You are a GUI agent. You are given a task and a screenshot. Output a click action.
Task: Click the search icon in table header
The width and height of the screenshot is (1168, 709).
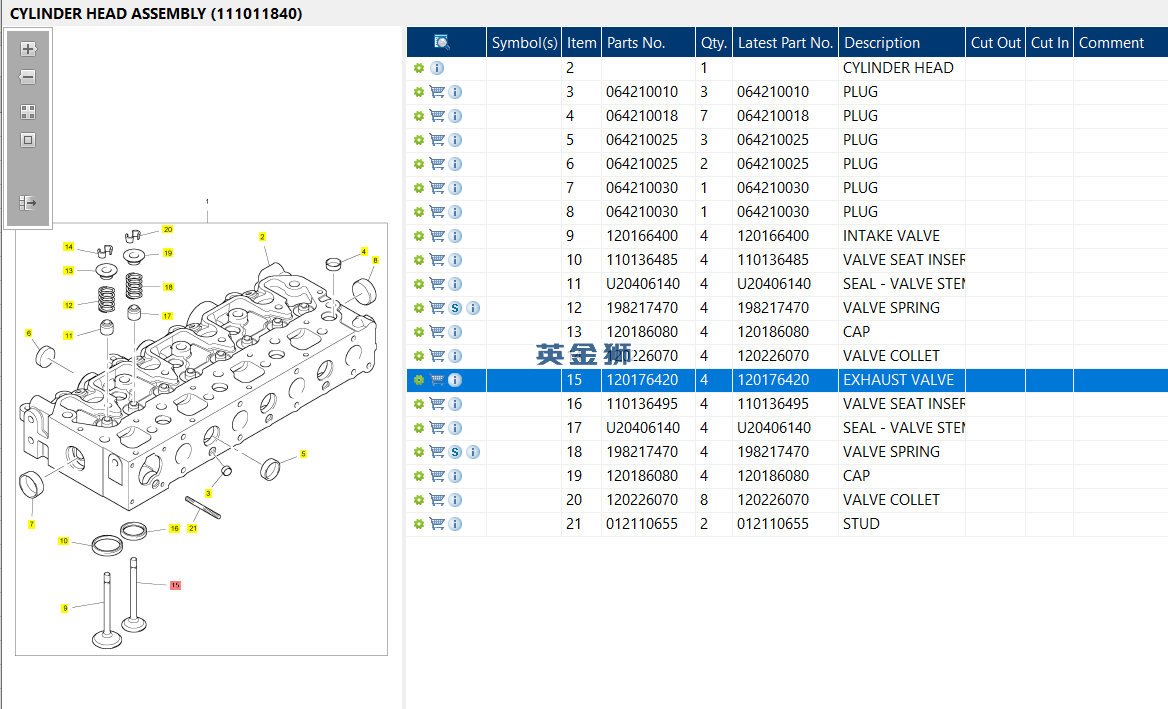coord(442,42)
